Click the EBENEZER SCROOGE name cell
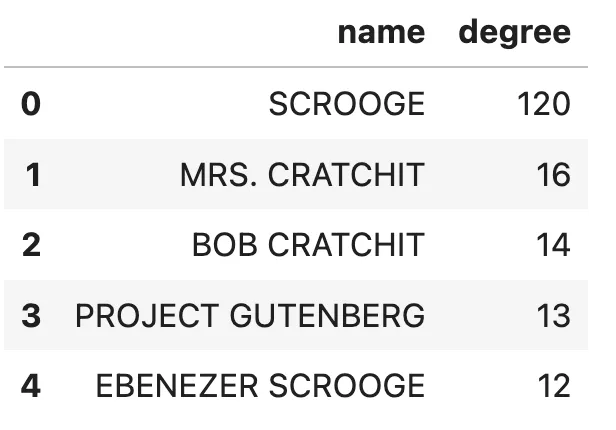Viewport: 616px width, 430px height. tap(260, 386)
